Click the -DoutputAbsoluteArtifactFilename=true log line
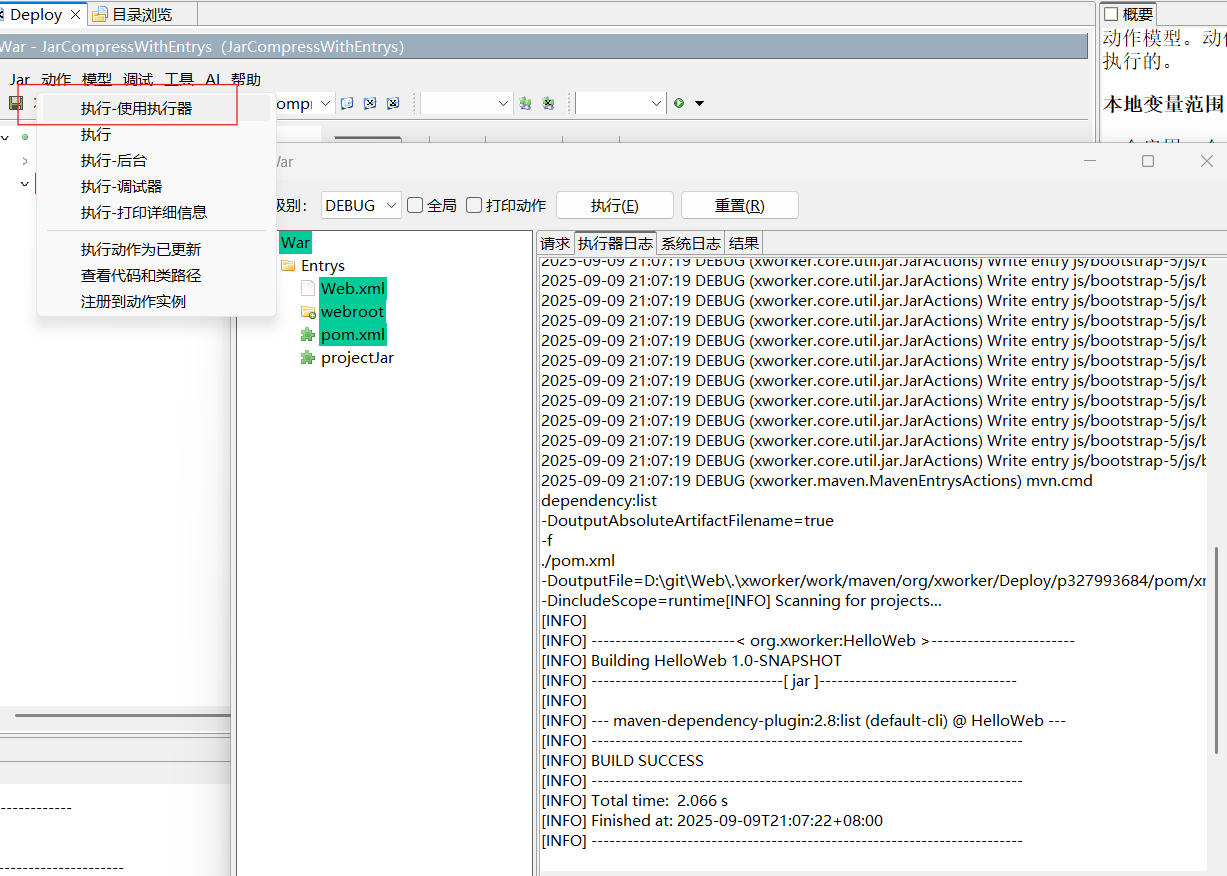 click(687, 521)
